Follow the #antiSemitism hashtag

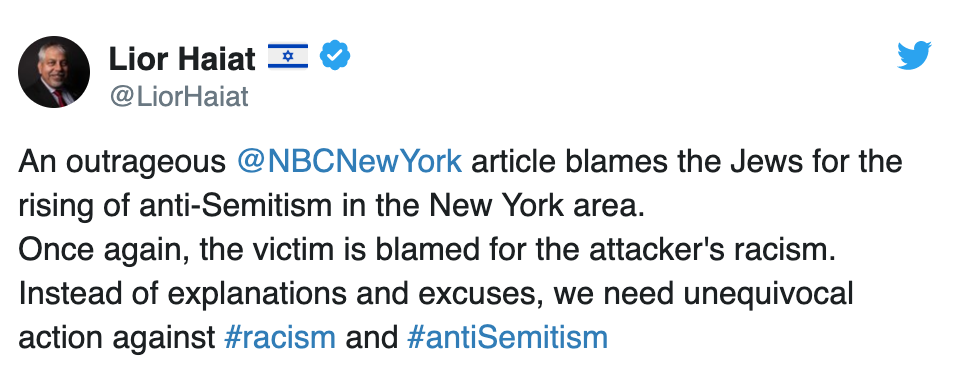coord(508,338)
